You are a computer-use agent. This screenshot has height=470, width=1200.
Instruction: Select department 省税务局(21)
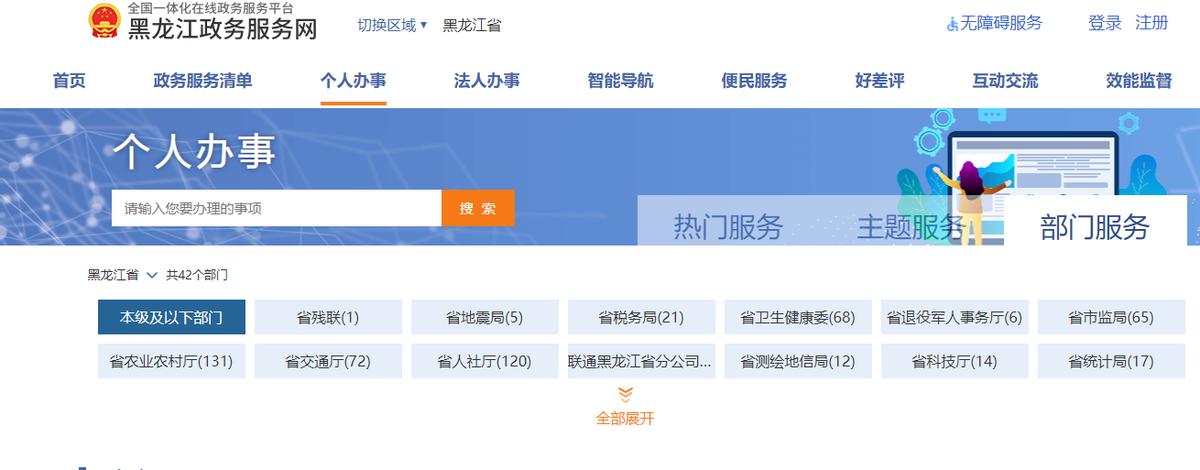pos(641,317)
